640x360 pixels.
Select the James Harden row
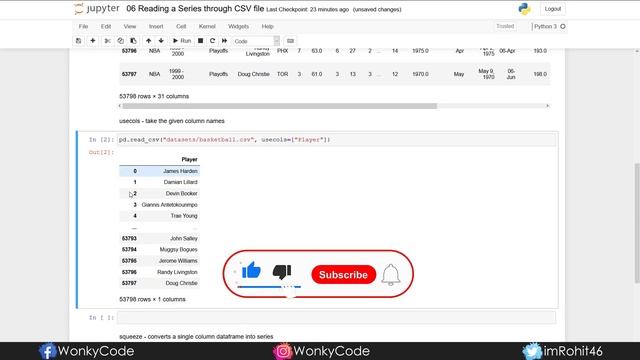click(159, 171)
